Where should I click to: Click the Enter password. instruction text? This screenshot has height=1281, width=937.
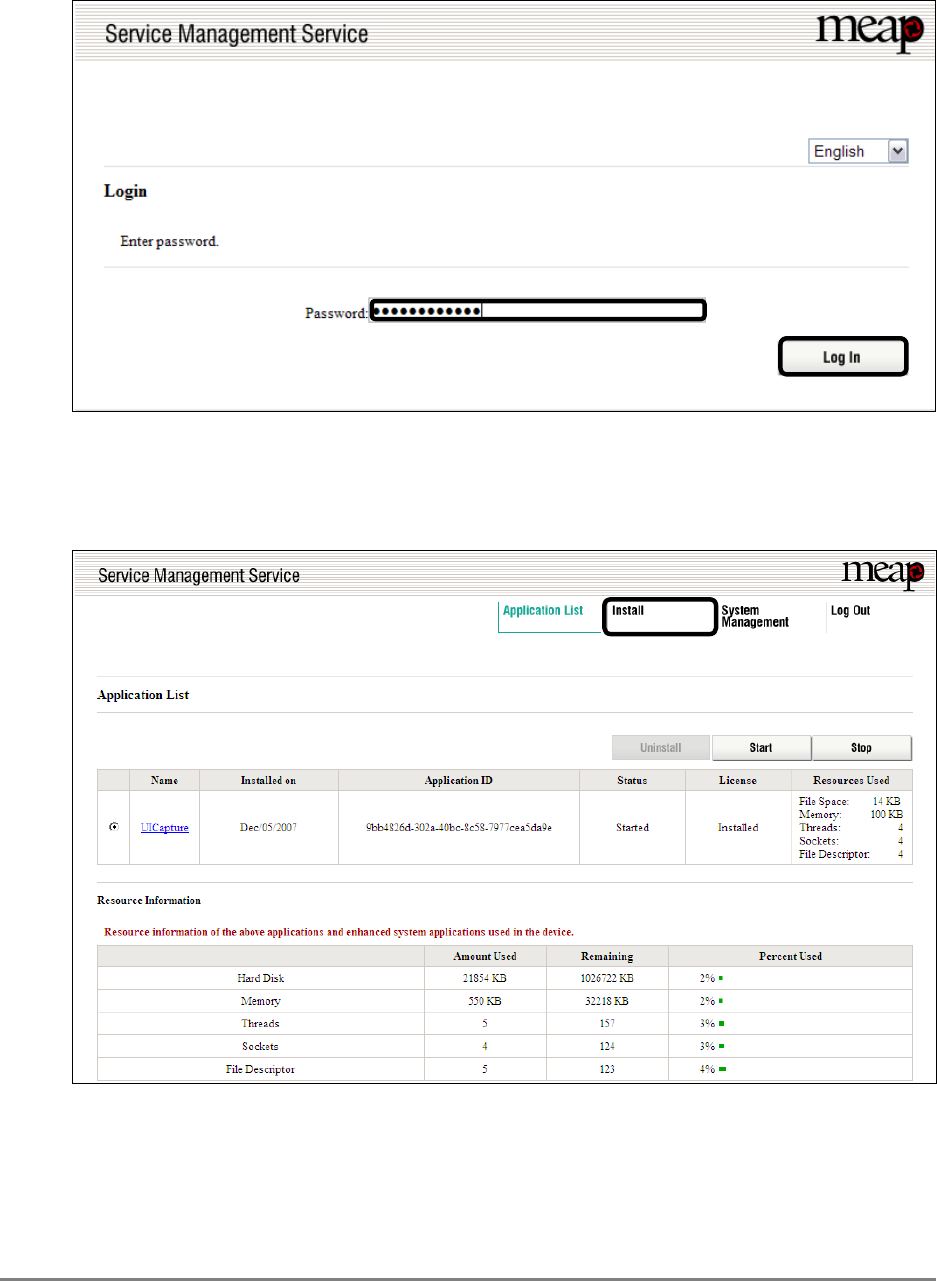point(169,242)
